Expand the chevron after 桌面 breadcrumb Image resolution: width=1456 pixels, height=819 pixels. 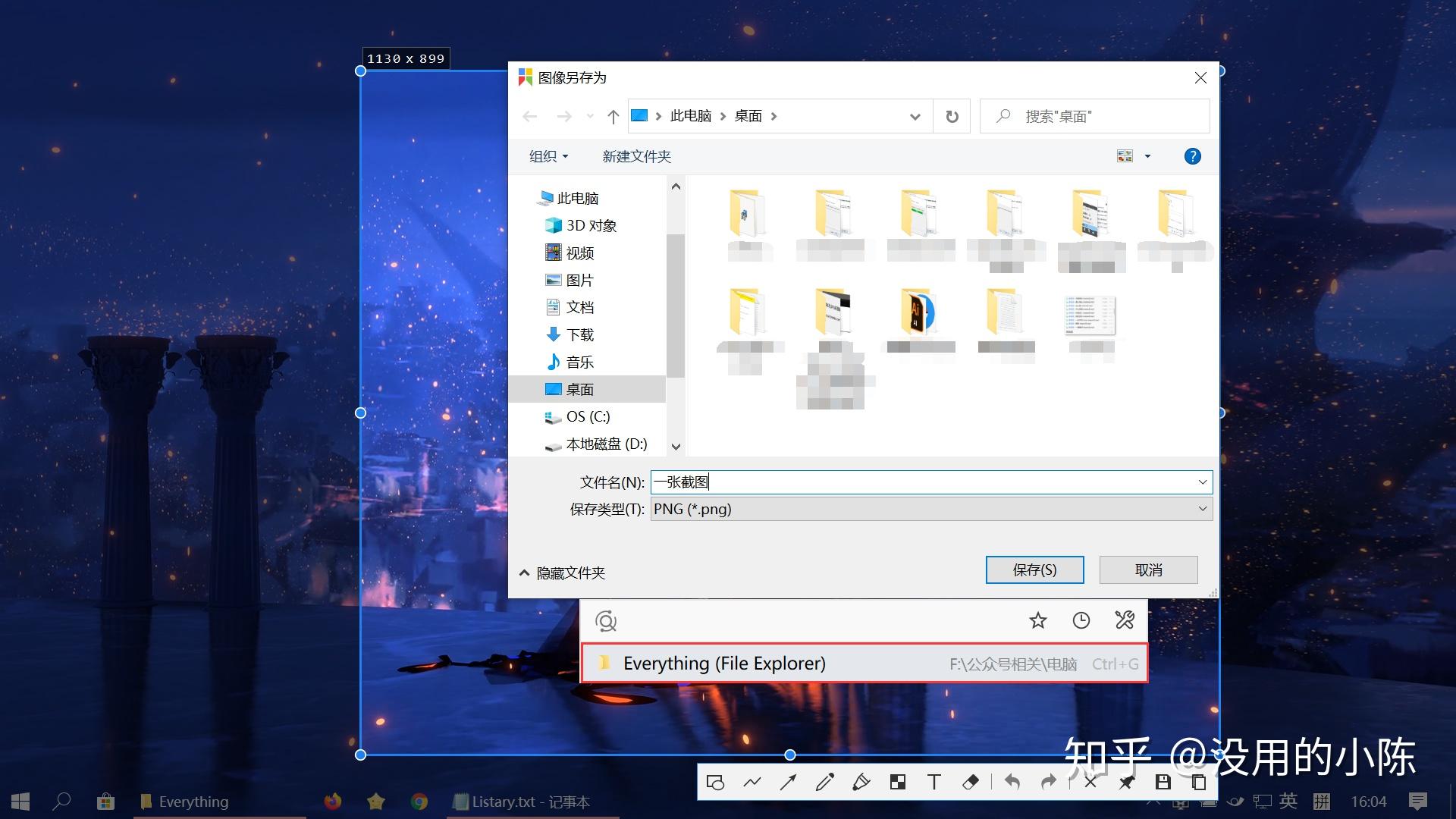[x=773, y=116]
